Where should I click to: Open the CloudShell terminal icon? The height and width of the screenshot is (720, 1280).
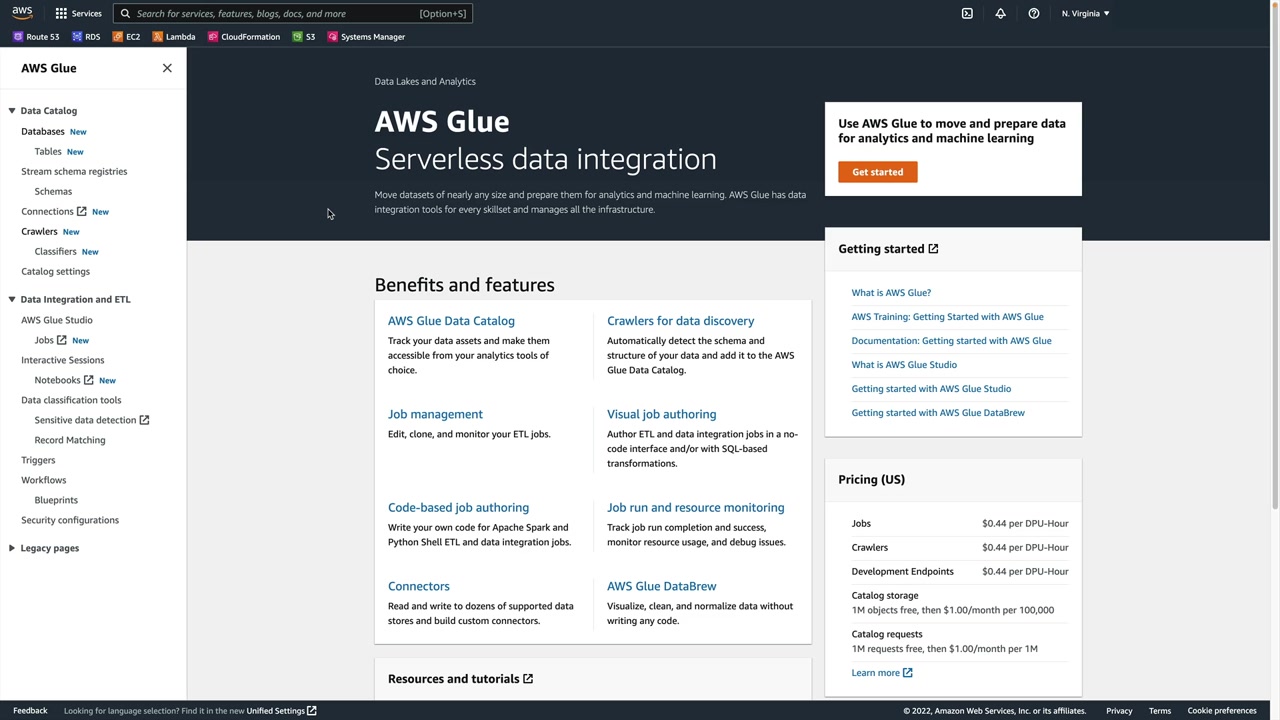click(967, 14)
